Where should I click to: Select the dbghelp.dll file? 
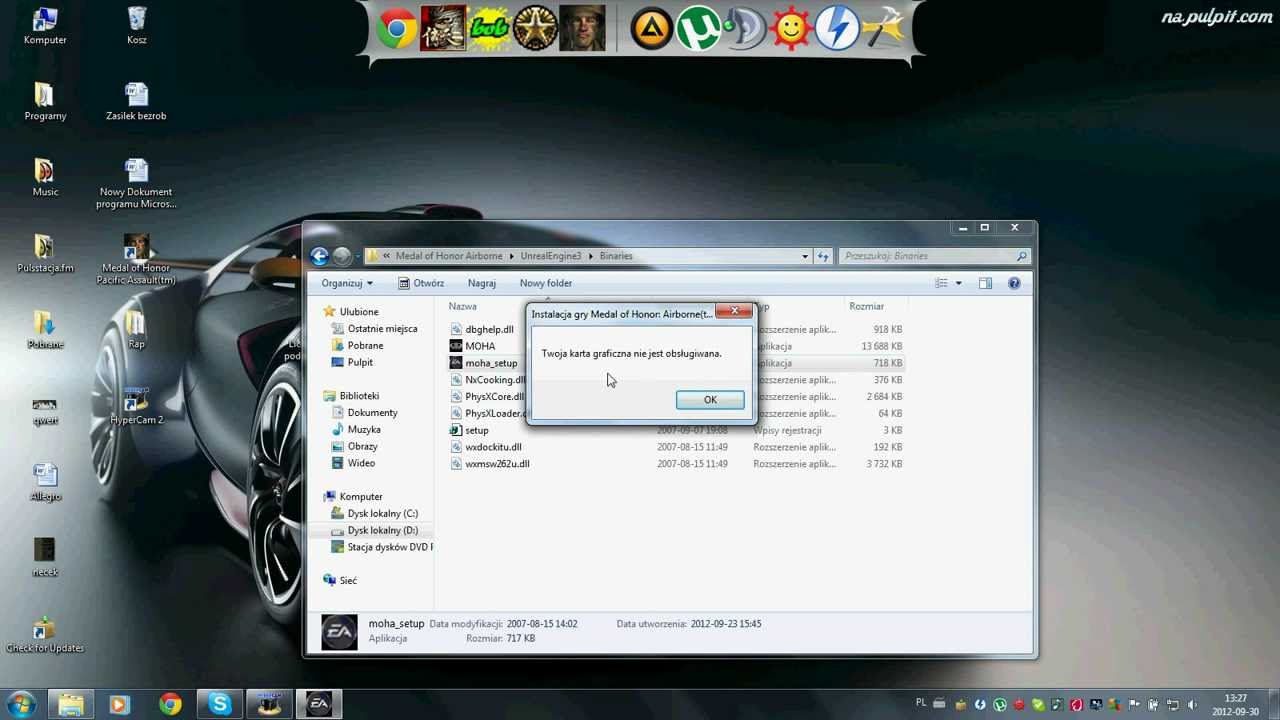481,329
